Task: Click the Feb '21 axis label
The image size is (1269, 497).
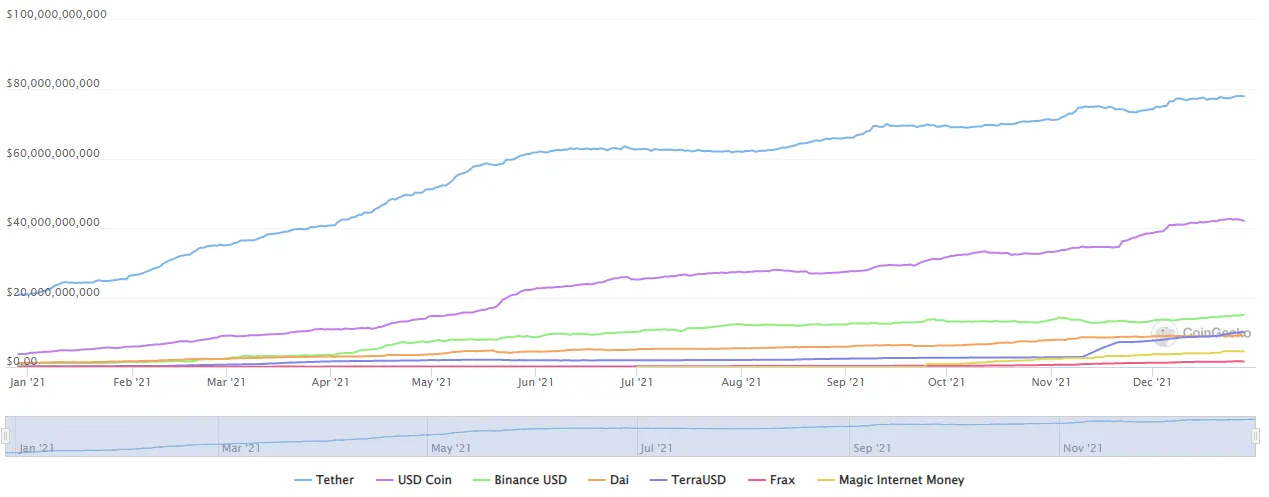Action: (x=132, y=381)
